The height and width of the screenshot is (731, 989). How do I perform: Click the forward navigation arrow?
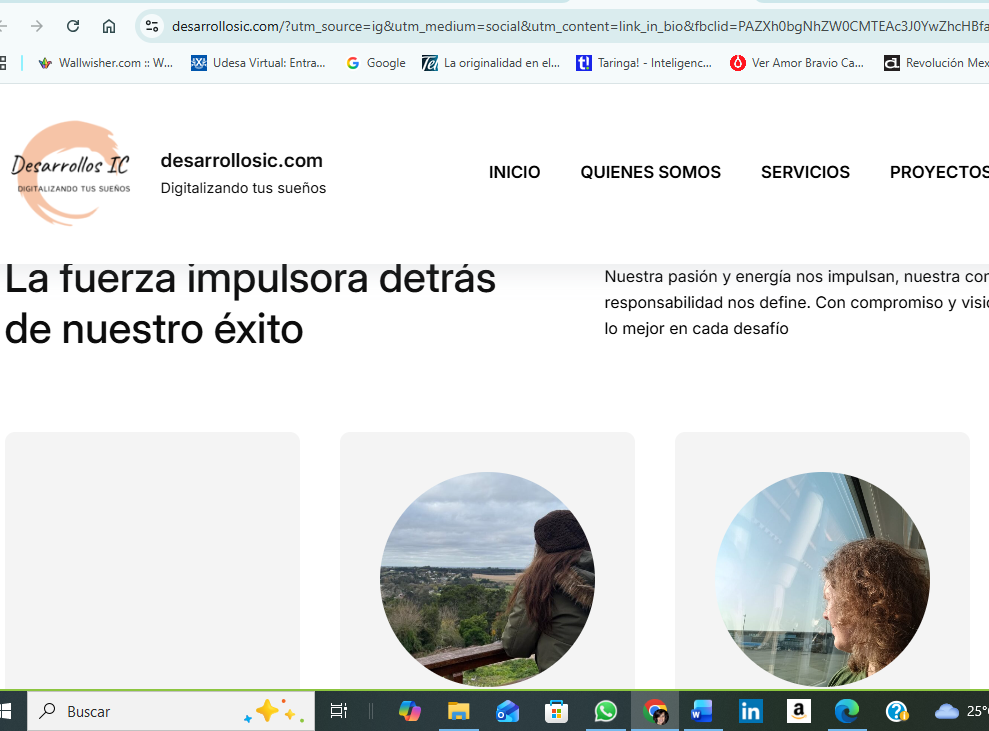point(37,26)
